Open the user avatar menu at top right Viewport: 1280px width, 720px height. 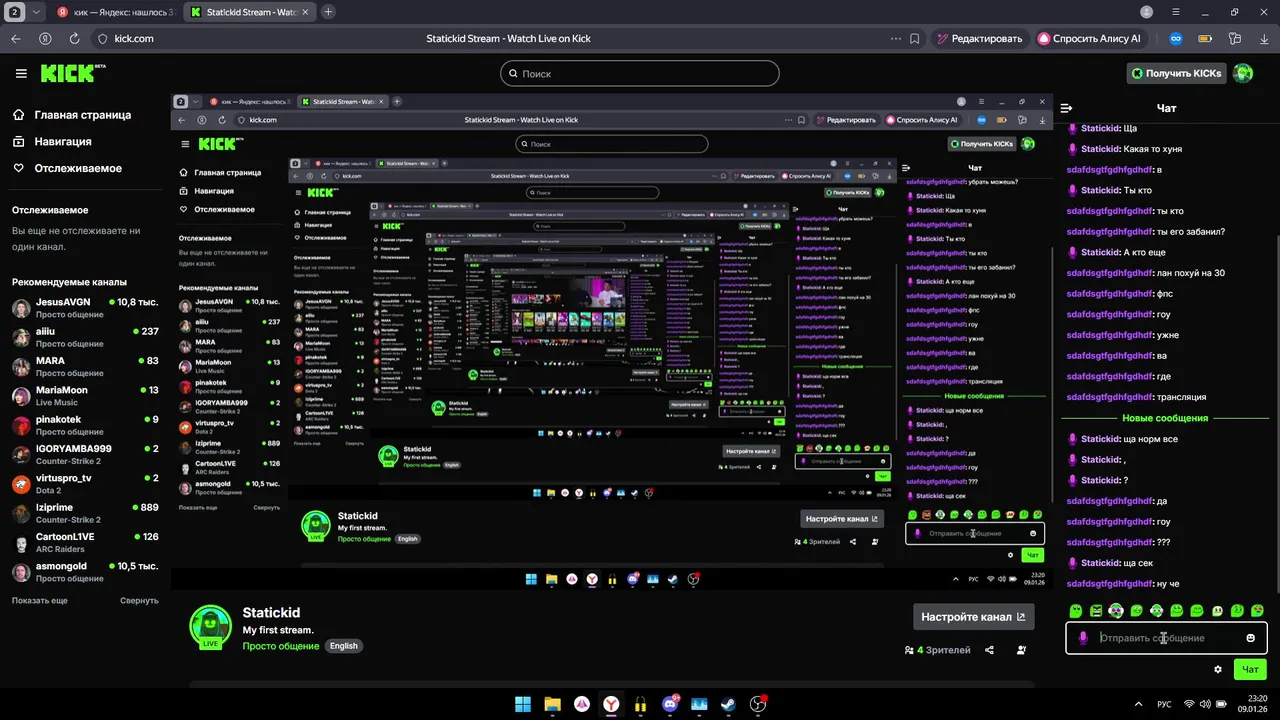click(1243, 73)
